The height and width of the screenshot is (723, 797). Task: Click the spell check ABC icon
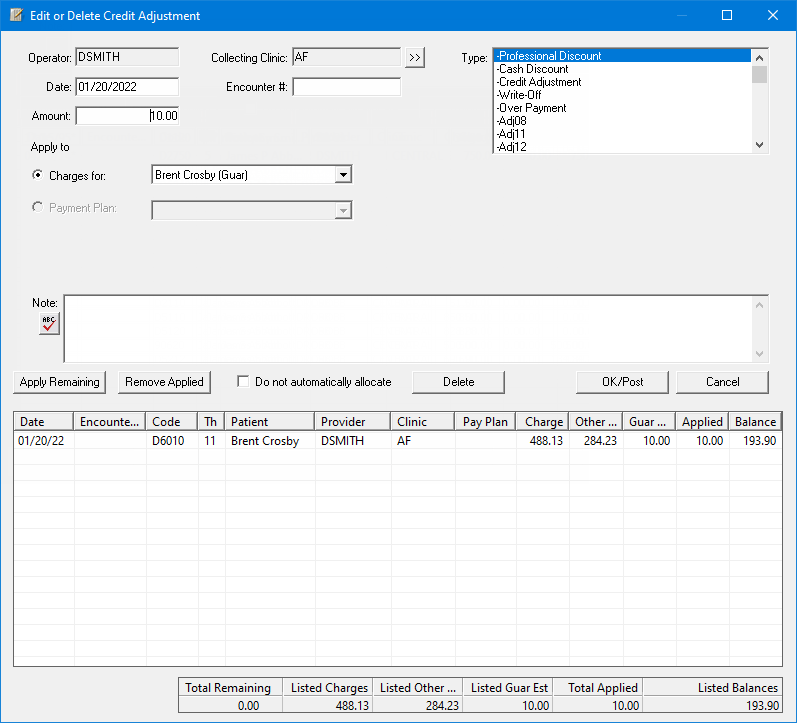click(49, 323)
